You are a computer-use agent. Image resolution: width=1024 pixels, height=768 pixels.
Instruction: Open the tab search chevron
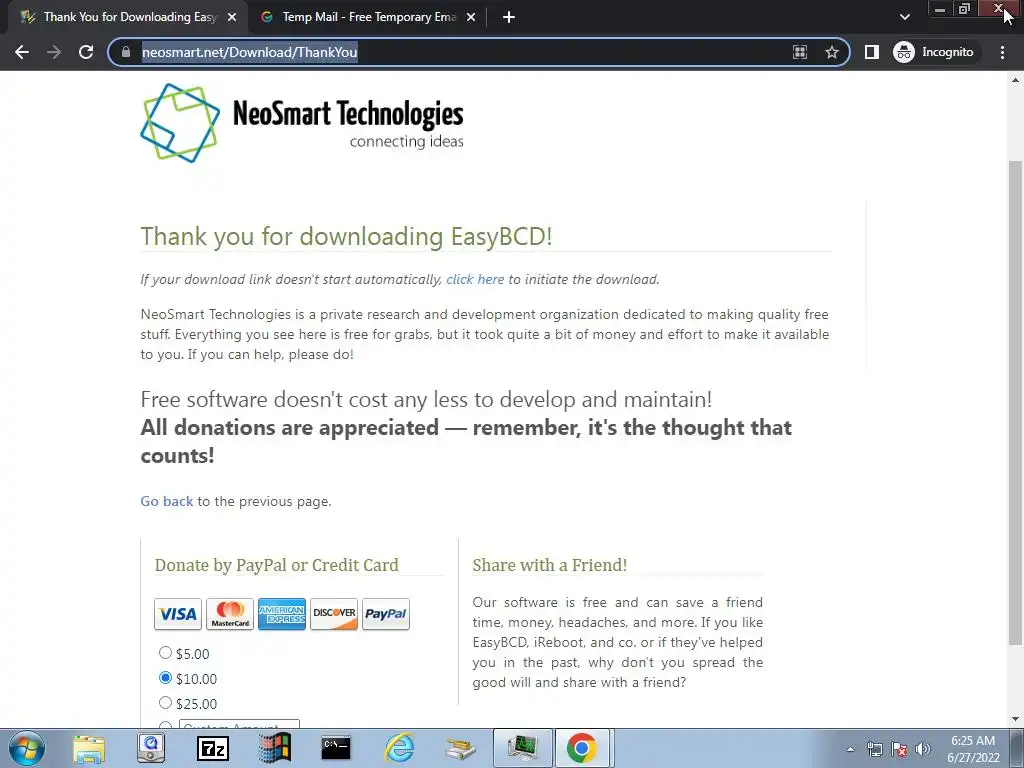coord(904,17)
